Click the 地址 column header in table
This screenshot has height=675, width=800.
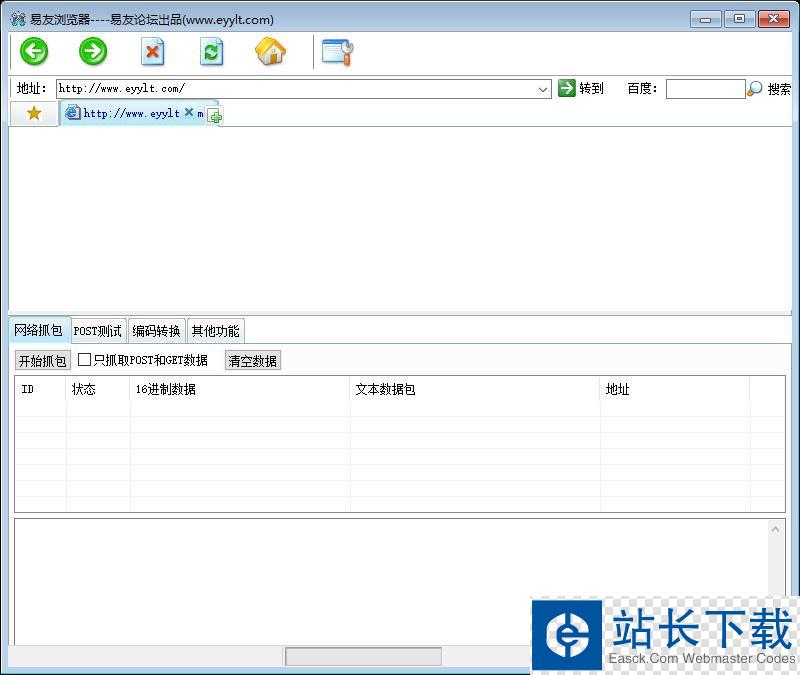coord(675,389)
